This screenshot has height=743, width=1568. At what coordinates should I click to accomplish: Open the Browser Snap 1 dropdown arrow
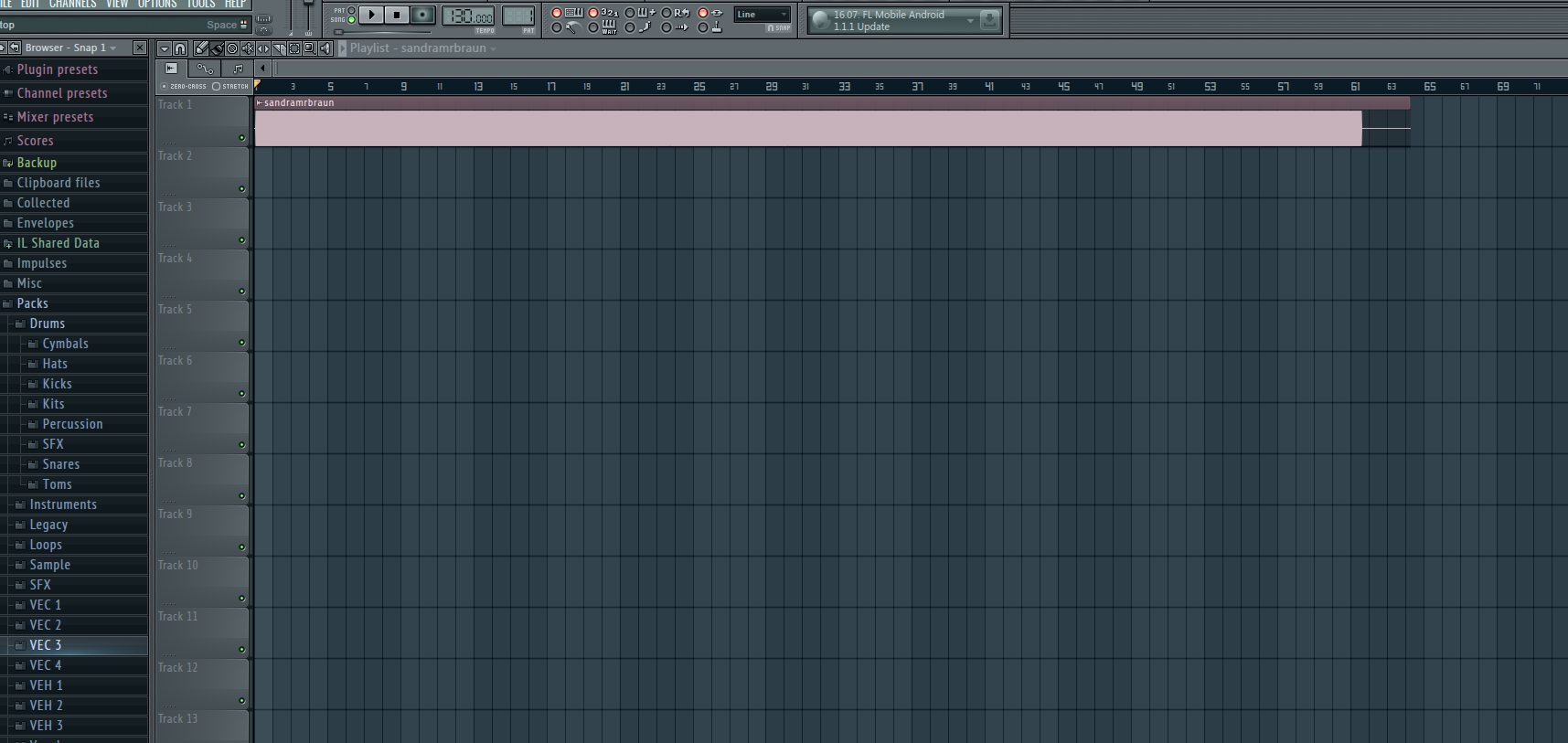(x=113, y=48)
